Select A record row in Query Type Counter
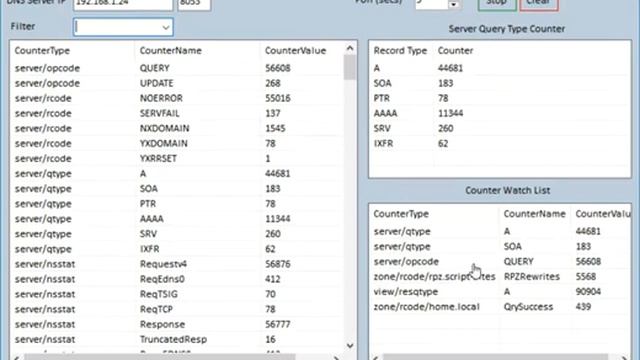 pos(500,68)
